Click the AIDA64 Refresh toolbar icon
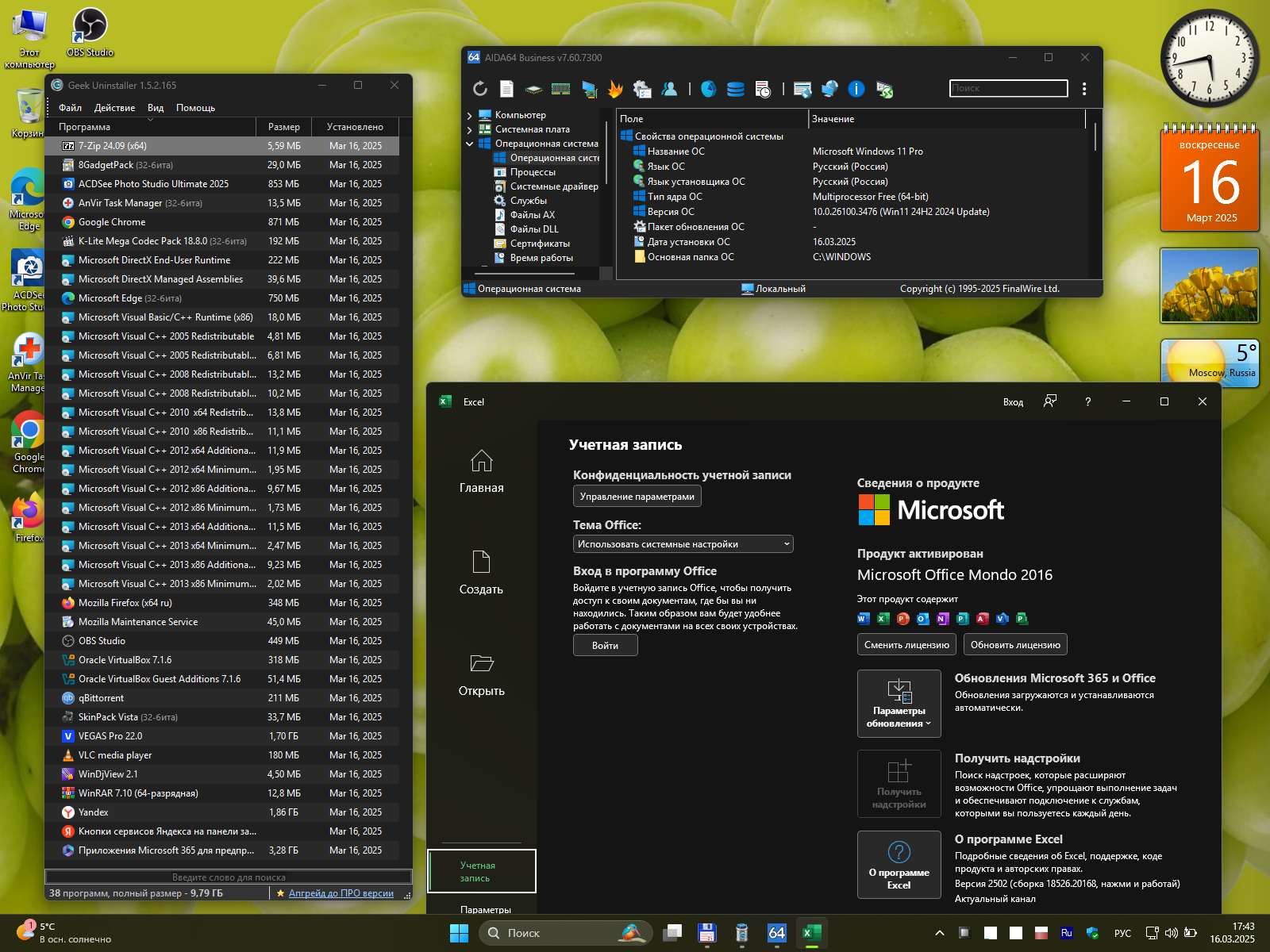 tap(480, 89)
